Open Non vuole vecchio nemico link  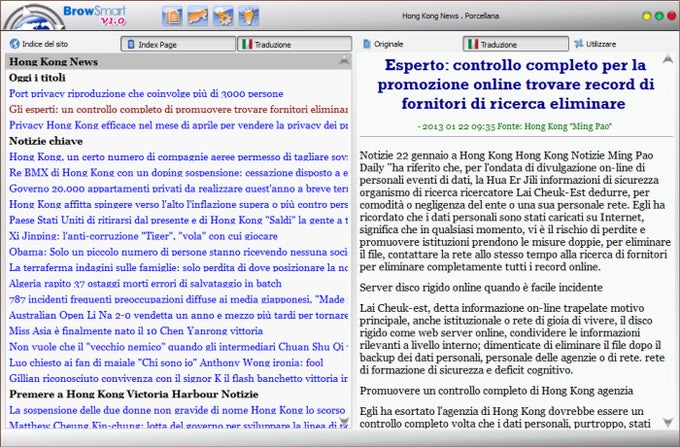point(178,346)
